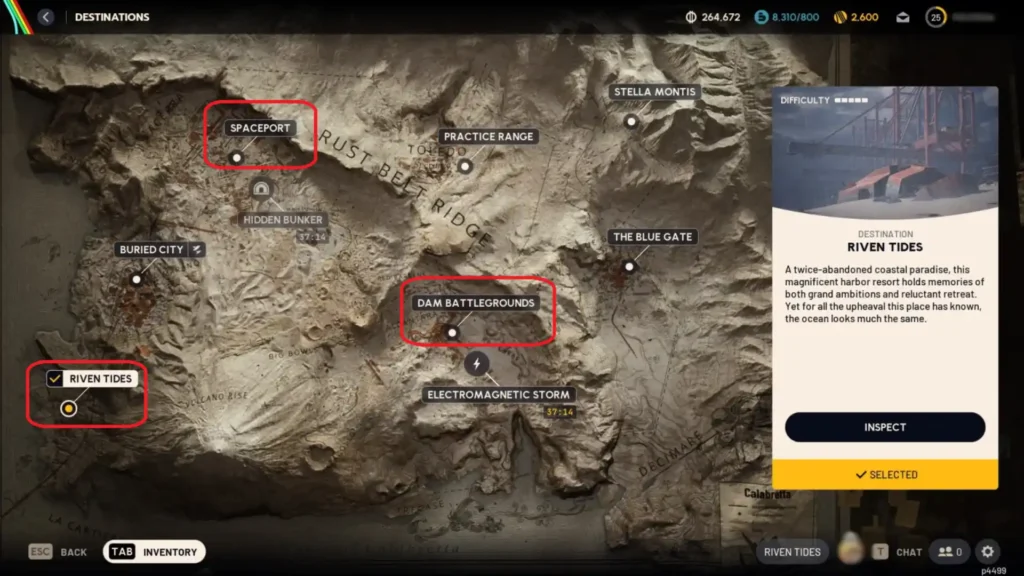This screenshot has width=1024, height=576.
Task: Click the Hidden Bunker timer
Action: 312,237
